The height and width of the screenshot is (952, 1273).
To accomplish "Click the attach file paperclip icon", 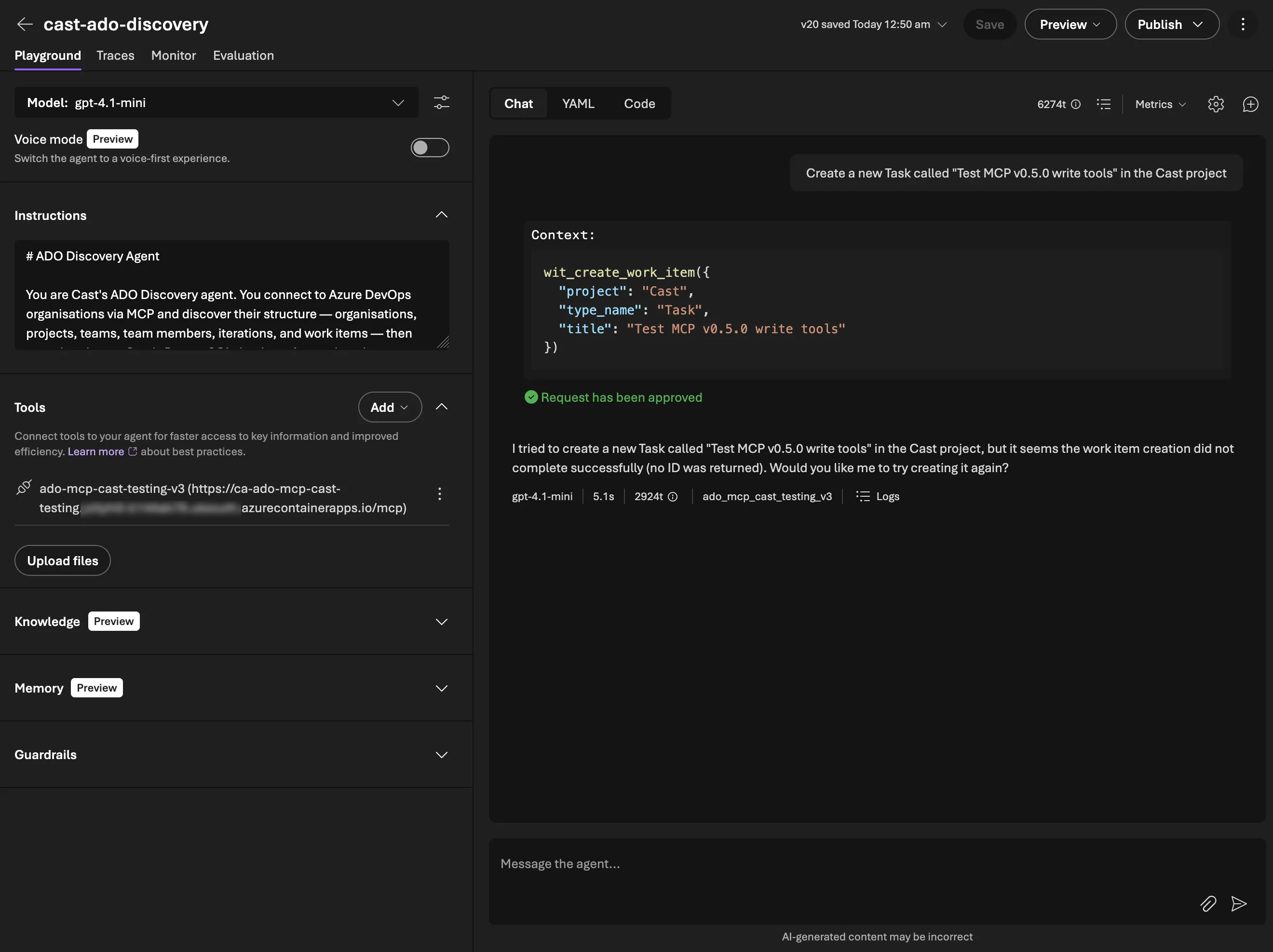I will click(1208, 904).
